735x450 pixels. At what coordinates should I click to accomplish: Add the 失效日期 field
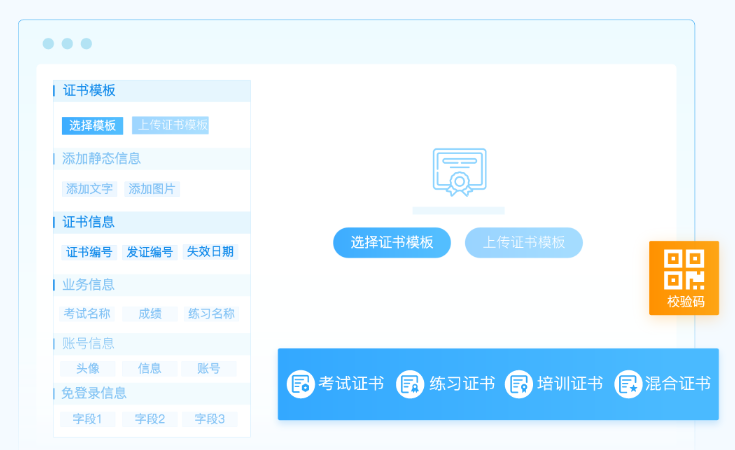pyautogui.click(x=211, y=252)
